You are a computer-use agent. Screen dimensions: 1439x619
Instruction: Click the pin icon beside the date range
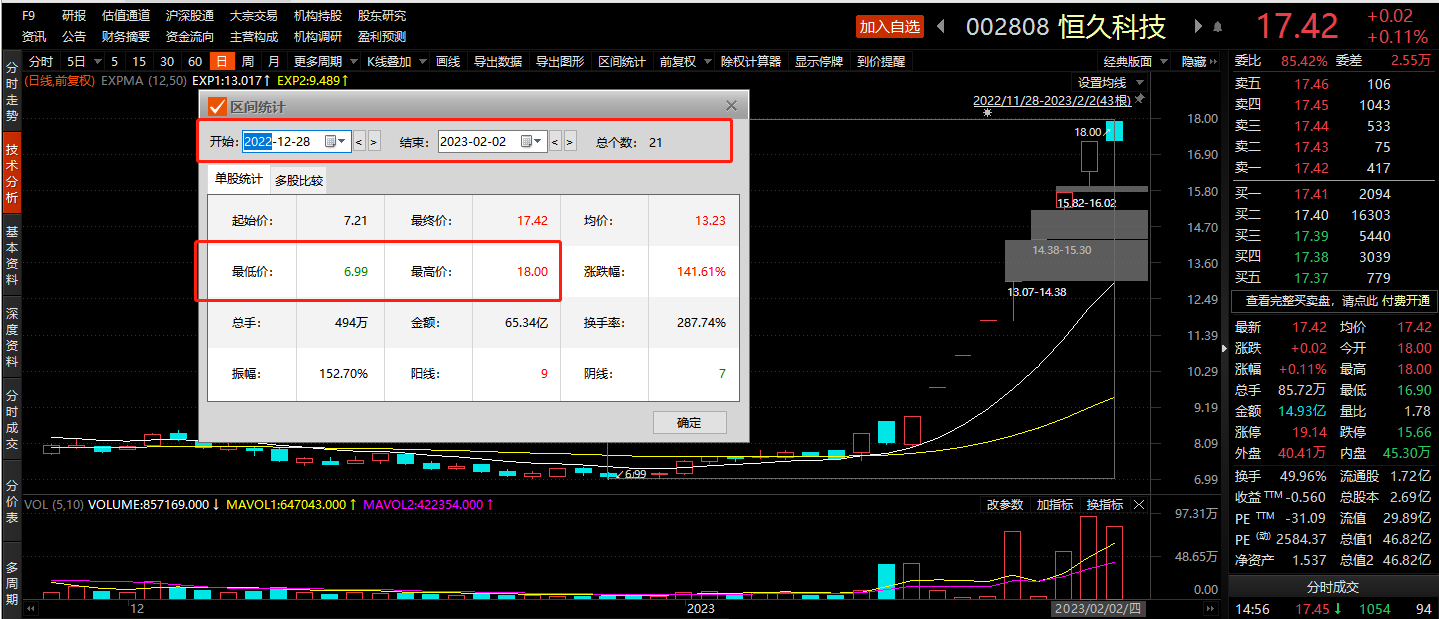(1139, 100)
